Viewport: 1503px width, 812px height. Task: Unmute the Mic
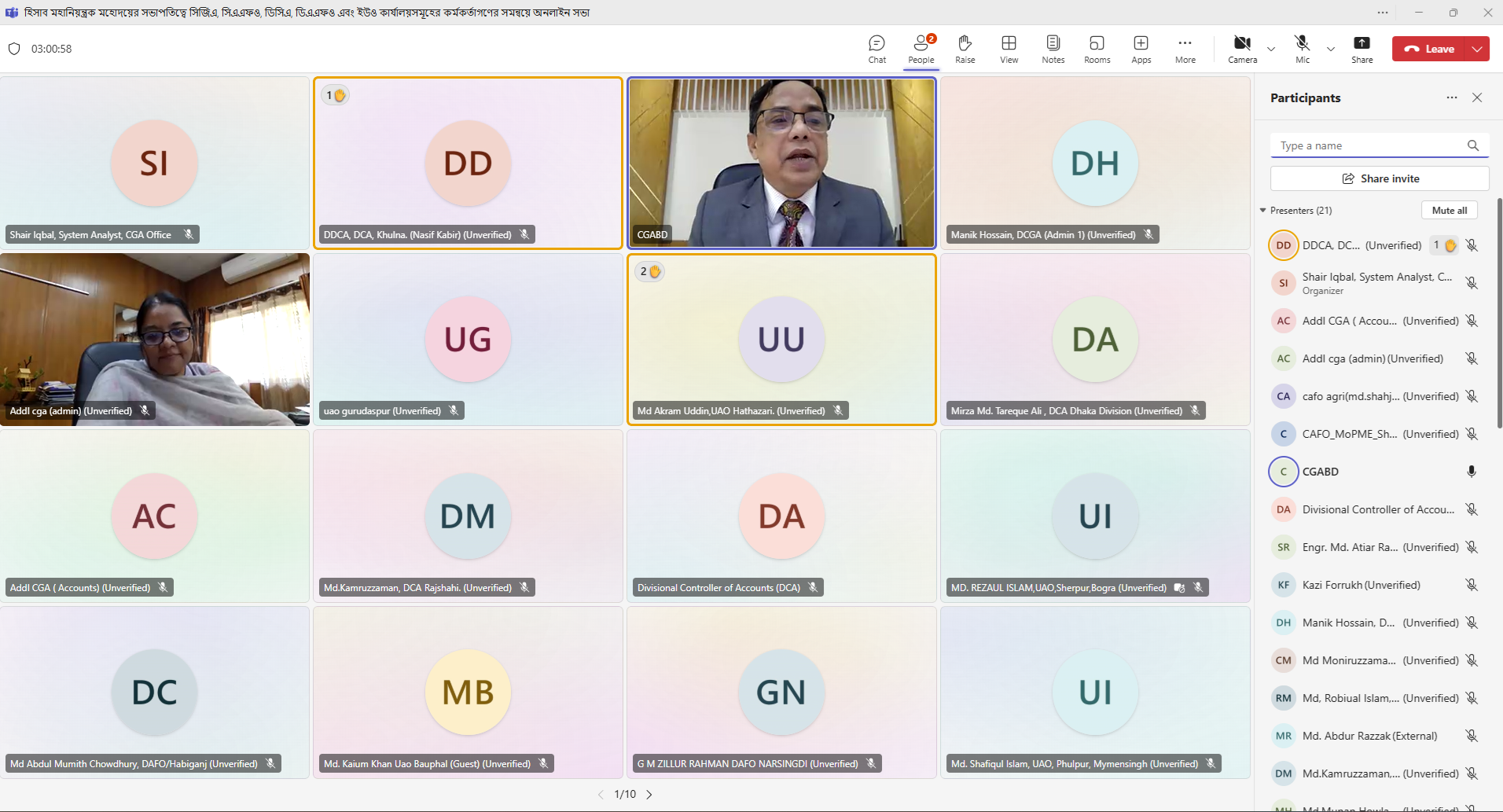point(1302,49)
